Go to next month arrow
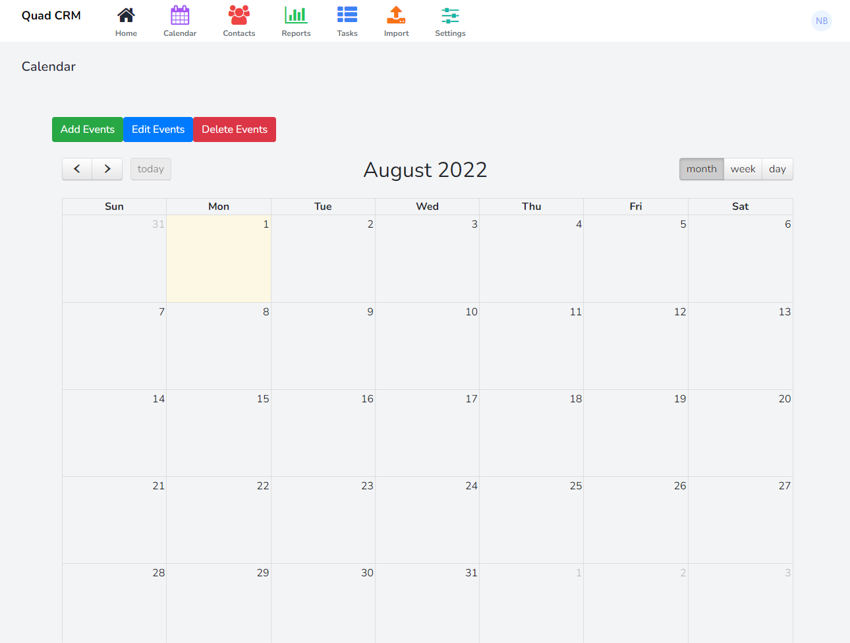Image resolution: width=850 pixels, height=643 pixels. 107,169
